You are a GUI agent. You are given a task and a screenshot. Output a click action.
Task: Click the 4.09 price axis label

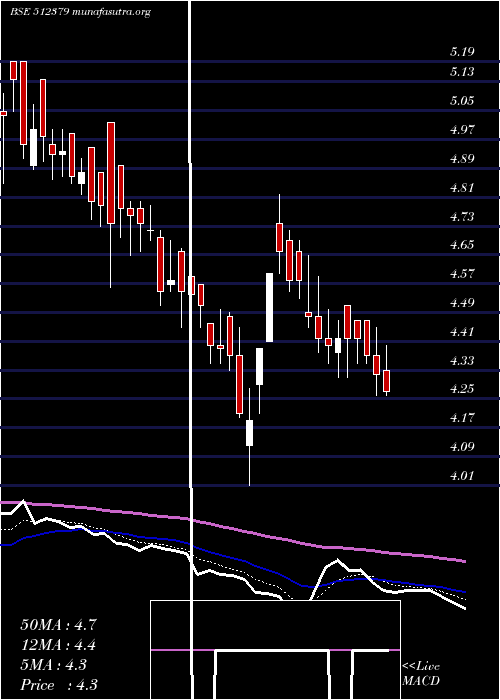pyautogui.click(x=462, y=447)
